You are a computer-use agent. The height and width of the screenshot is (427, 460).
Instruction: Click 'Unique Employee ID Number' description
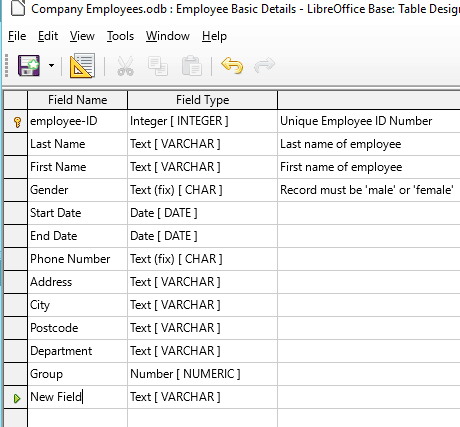pyautogui.click(x=356, y=121)
